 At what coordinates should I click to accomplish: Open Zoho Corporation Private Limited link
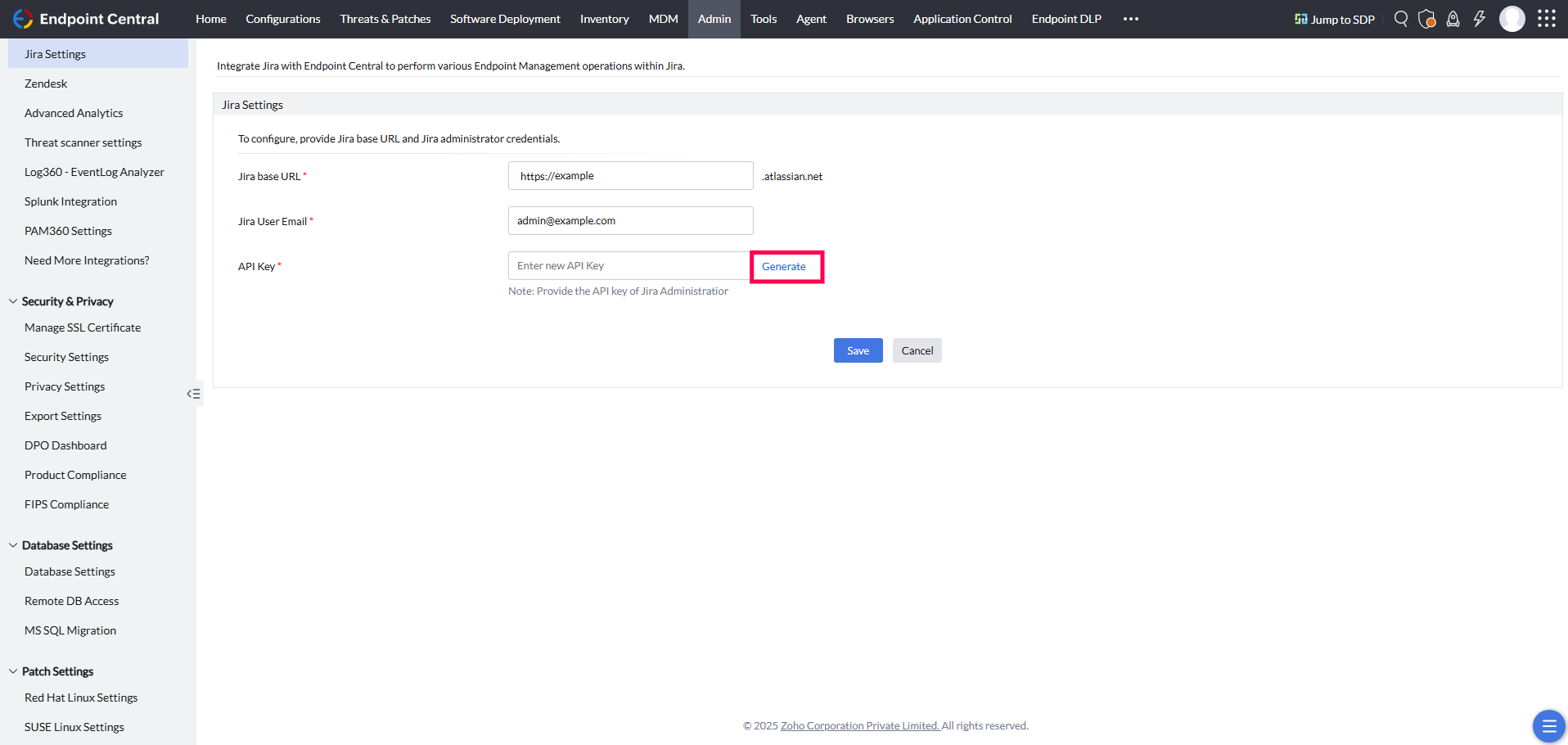coord(860,726)
